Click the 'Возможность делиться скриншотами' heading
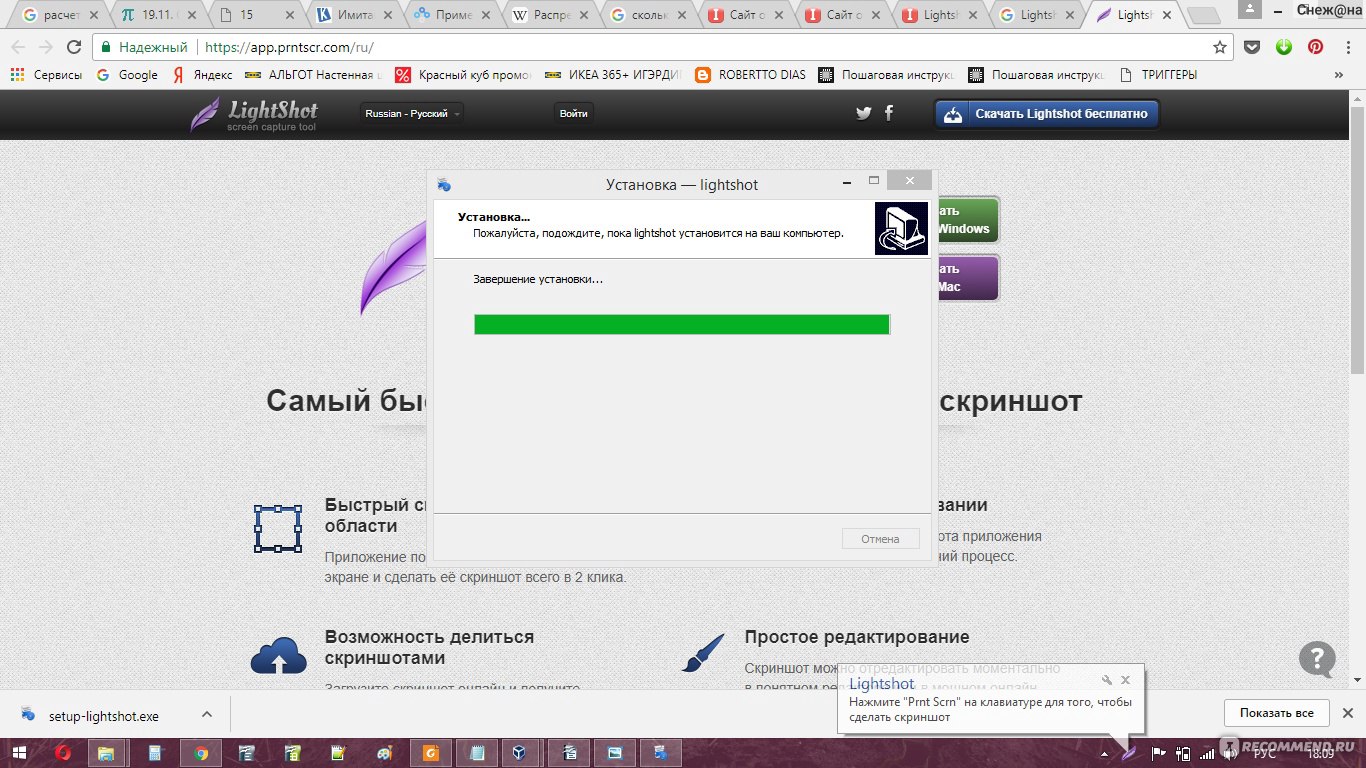 429,647
